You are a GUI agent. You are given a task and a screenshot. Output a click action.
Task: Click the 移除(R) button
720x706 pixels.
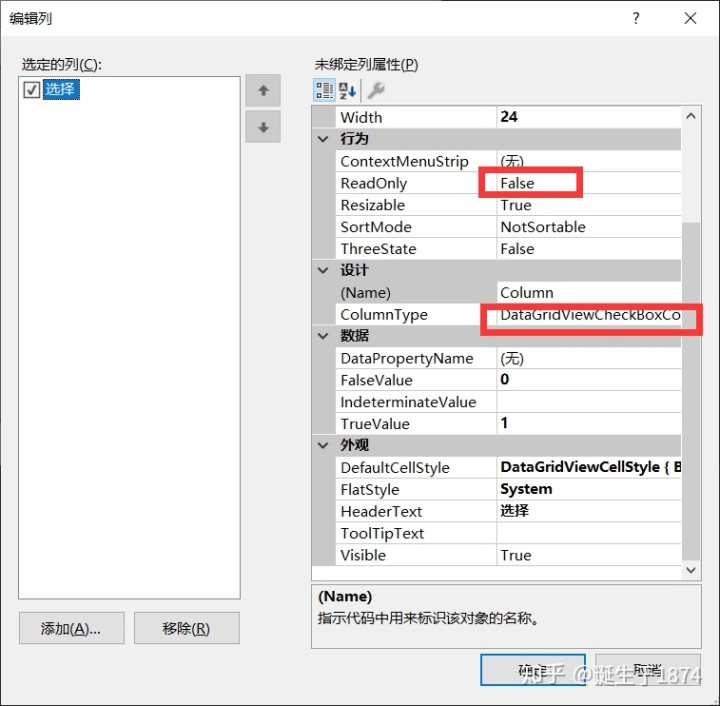coord(186,628)
